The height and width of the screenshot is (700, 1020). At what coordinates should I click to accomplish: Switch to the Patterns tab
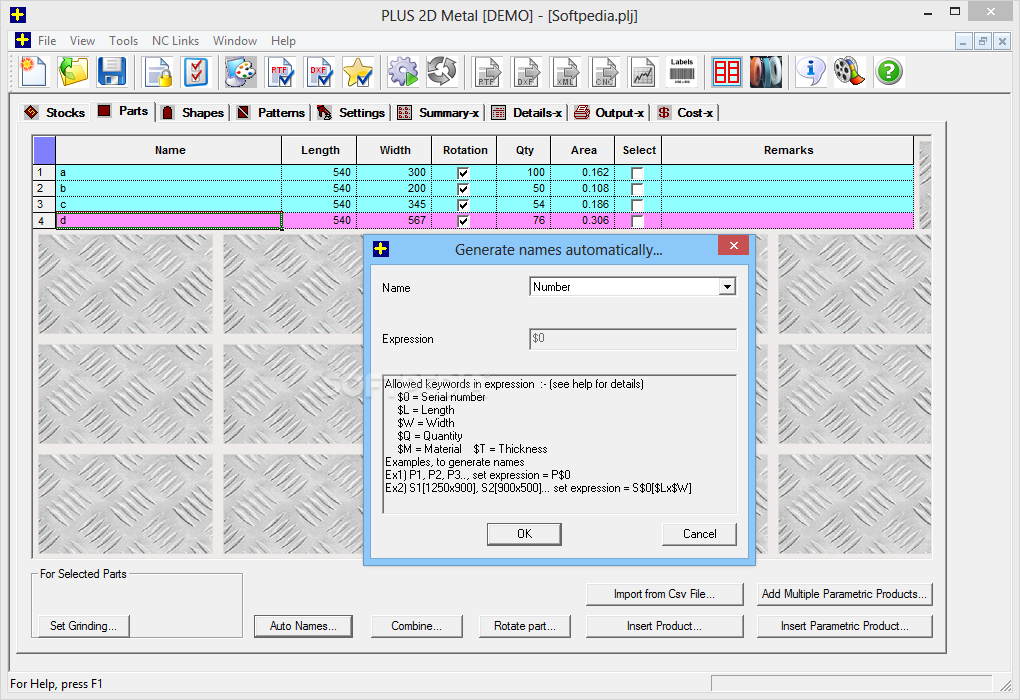[x=271, y=113]
